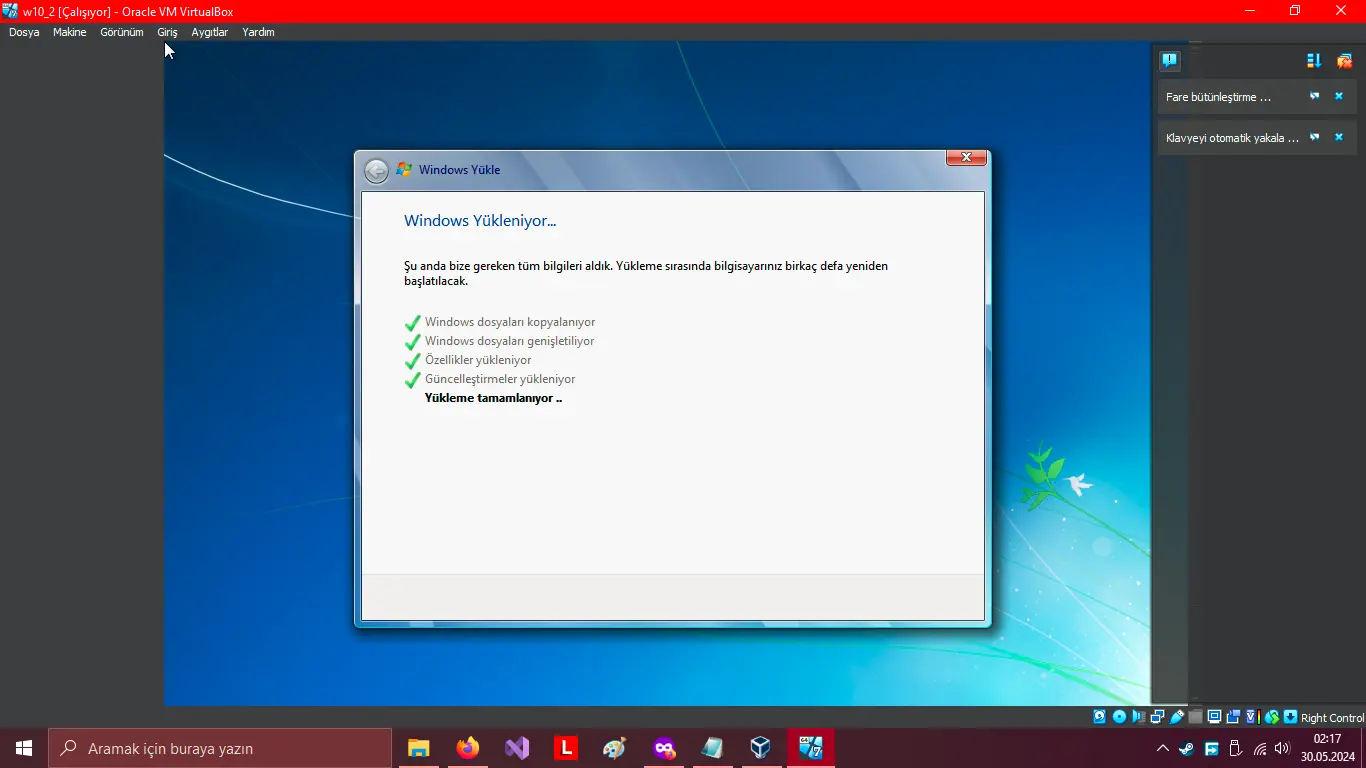Click the Windows Yükleniyor... heading
The height and width of the screenshot is (768, 1366).
480,221
